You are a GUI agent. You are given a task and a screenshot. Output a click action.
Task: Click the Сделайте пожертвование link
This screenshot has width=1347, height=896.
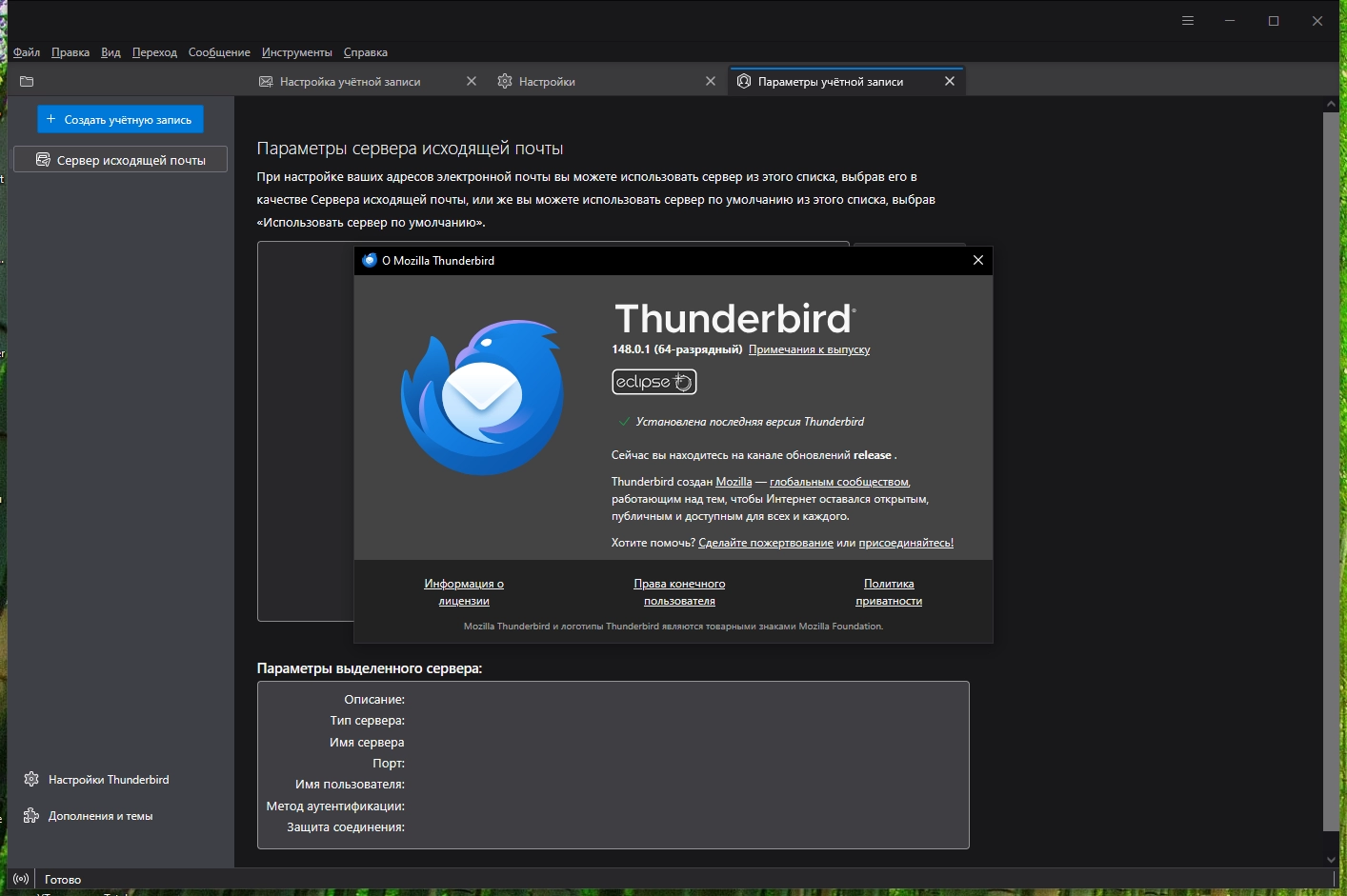(x=766, y=543)
